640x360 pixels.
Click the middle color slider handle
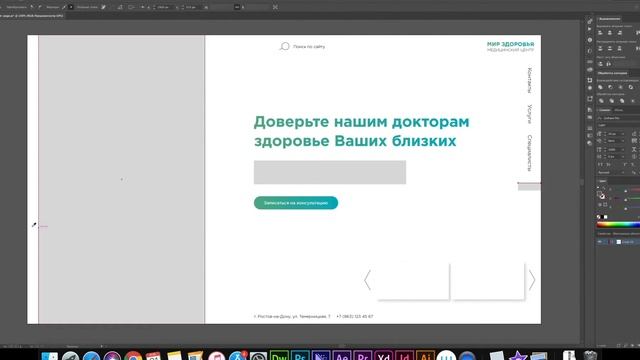pos(626,200)
